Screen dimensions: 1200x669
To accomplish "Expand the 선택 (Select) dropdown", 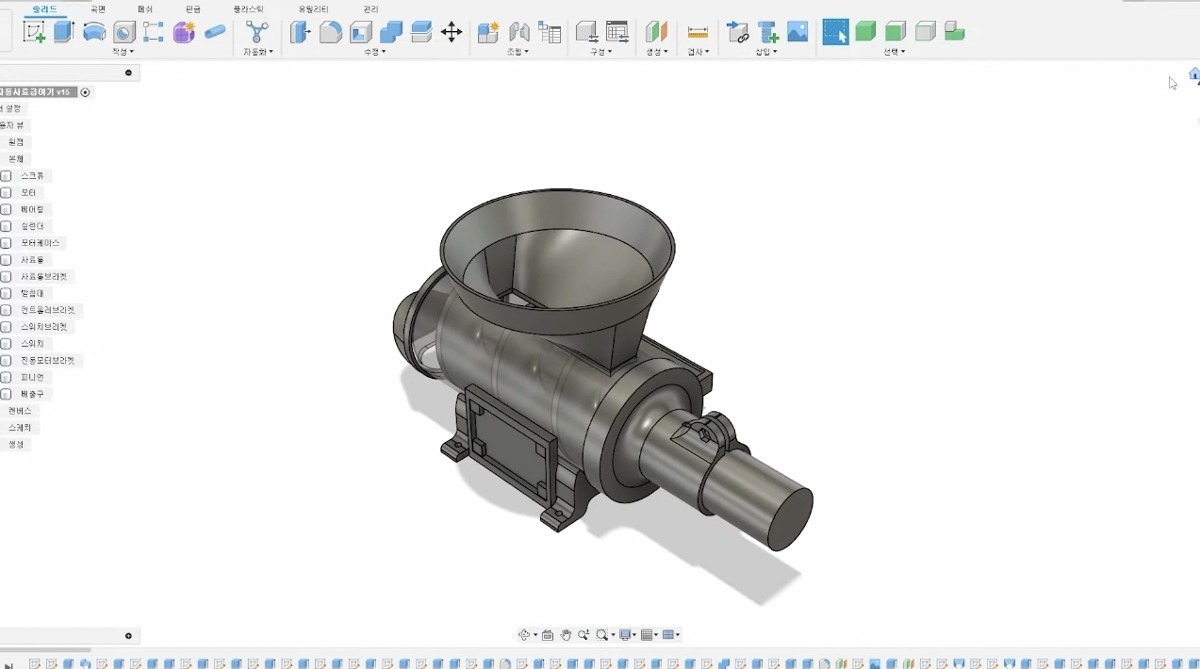I will click(x=893, y=52).
